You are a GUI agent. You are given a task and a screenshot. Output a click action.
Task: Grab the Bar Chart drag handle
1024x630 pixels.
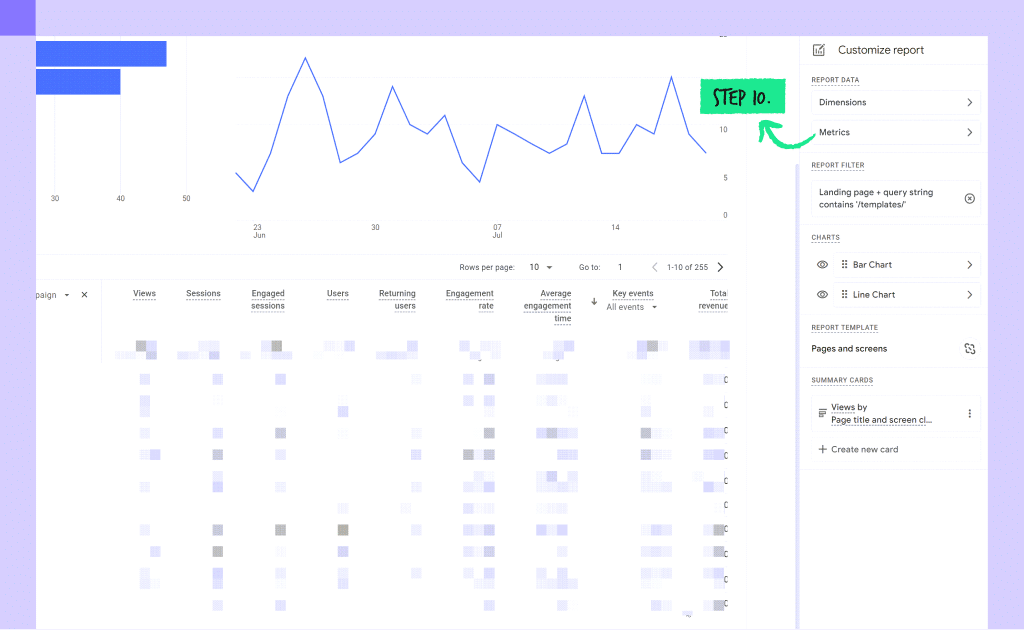844,264
